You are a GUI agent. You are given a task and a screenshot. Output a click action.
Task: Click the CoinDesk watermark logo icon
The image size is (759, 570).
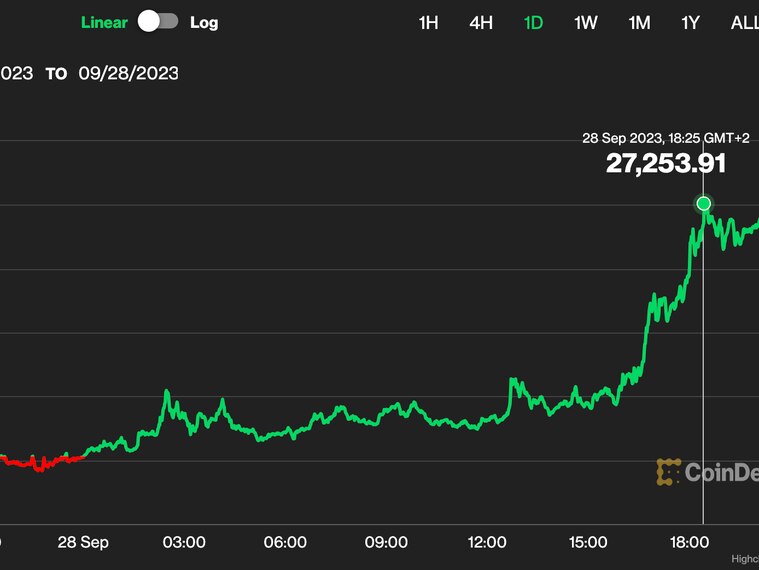click(x=668, y=472)
